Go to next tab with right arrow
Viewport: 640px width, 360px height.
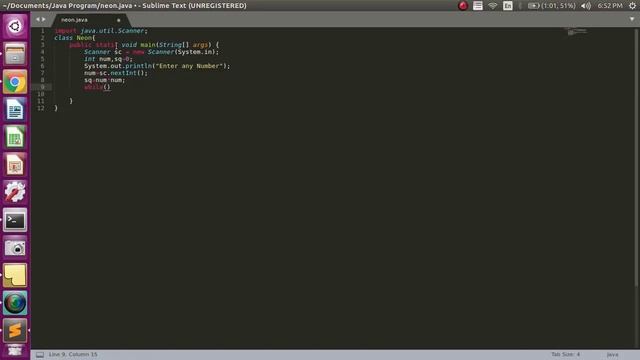(44, 19)
